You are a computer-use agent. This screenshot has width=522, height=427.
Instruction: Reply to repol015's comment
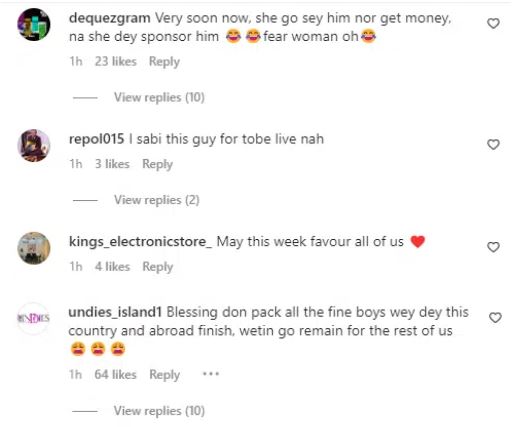coord(157,164)
